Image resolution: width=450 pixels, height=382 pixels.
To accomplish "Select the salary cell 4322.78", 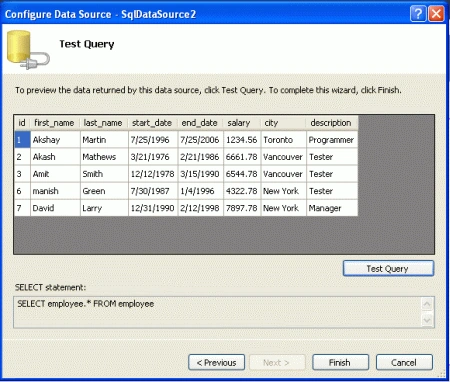I will [242, 191].
